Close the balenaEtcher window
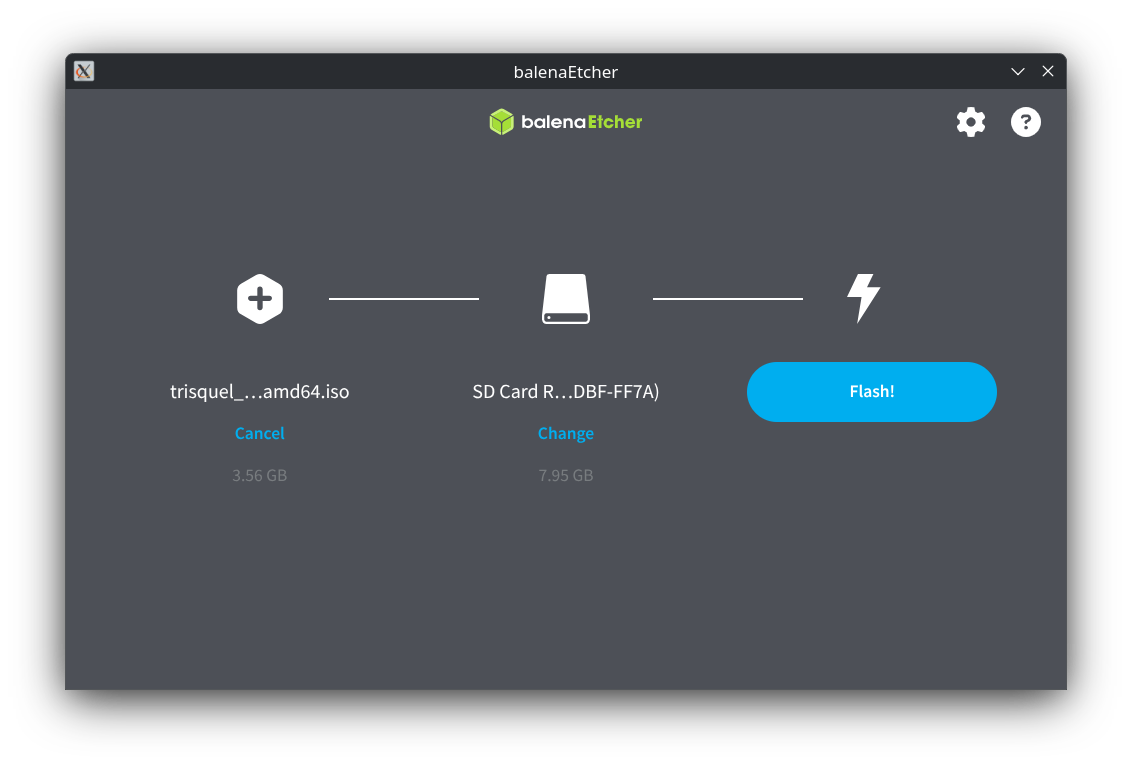 point(1048,71)
